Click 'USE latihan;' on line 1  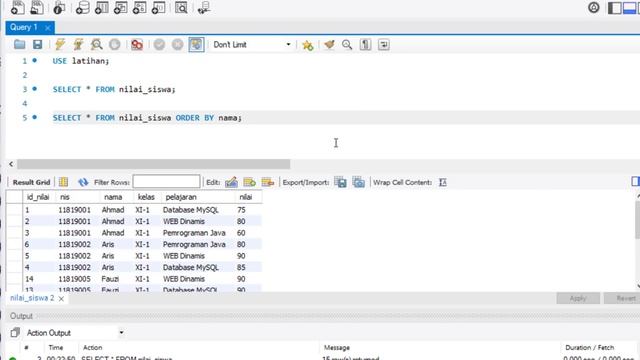[x=81, y=61]
